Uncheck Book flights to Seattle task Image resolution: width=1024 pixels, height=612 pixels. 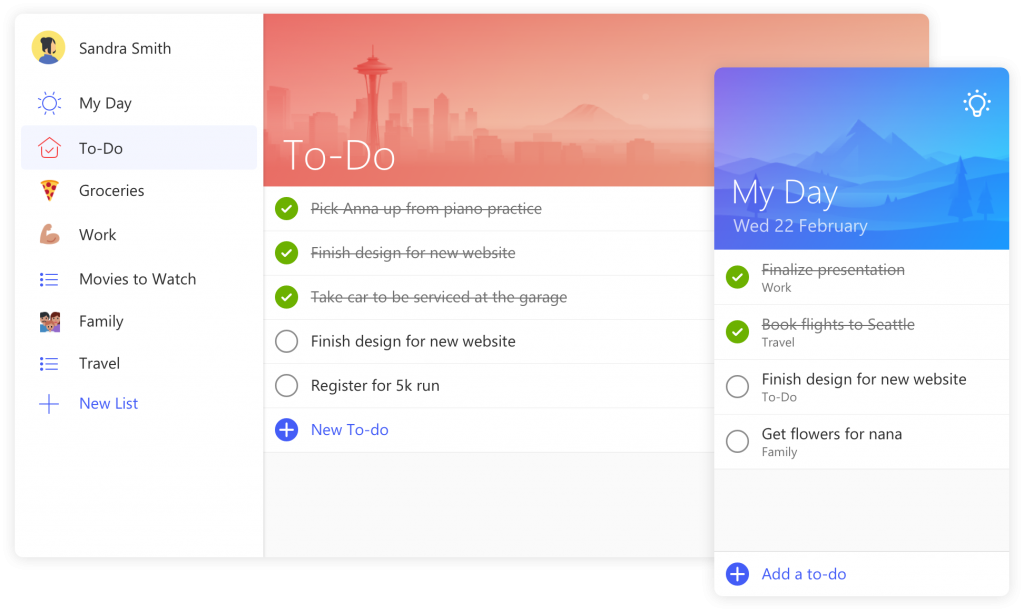pyautogui.click(x=737, y=331)
